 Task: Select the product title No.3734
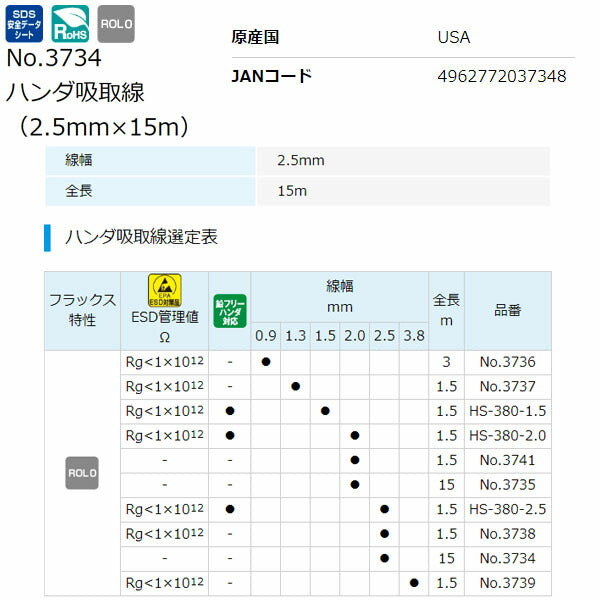54,58
